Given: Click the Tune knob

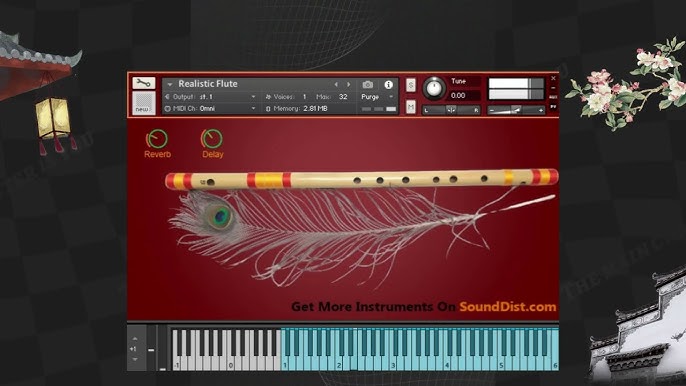Looking at the screenshot, I should (x=434, y=88).
